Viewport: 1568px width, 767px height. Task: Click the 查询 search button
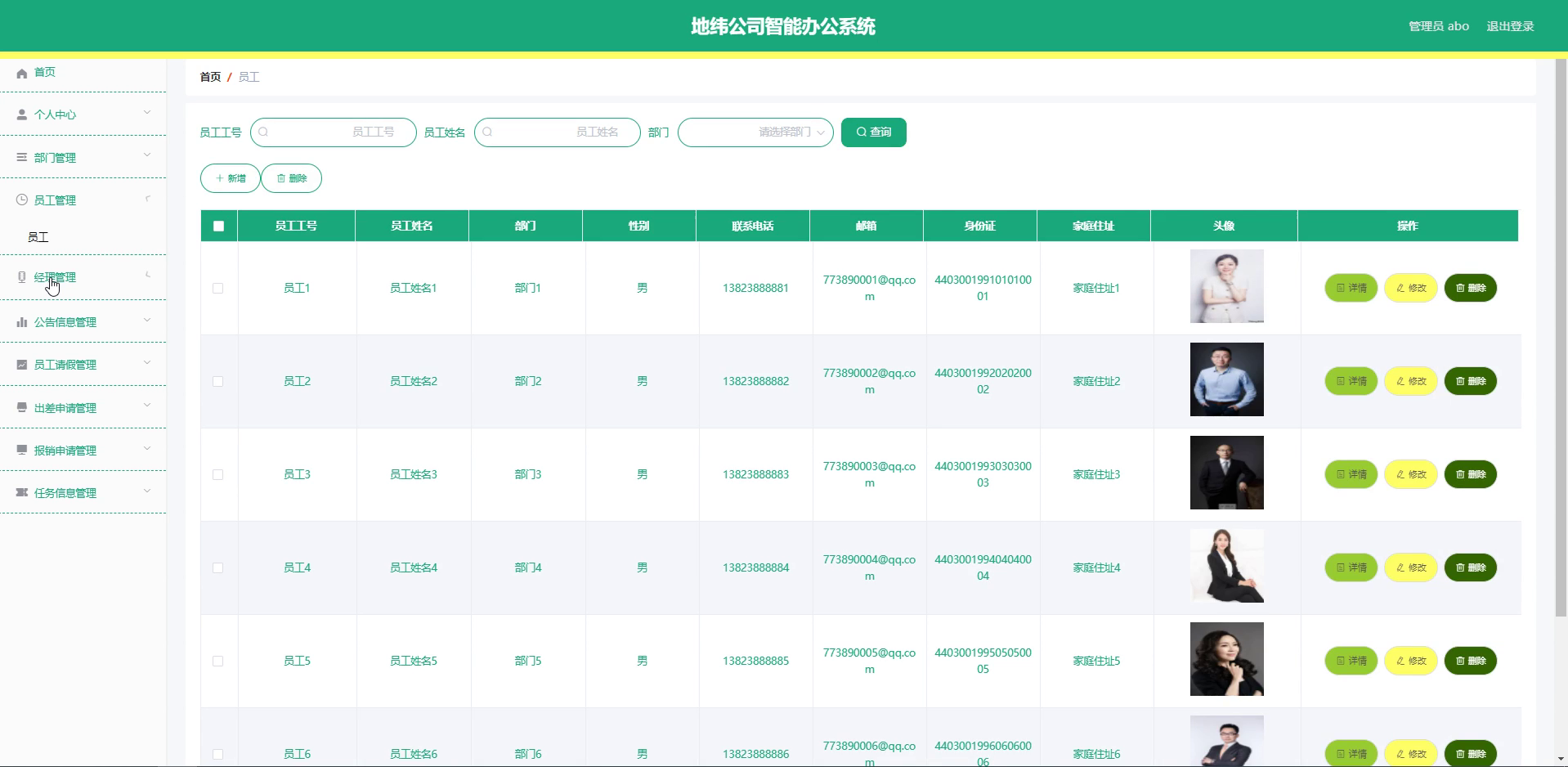point(873,132)
